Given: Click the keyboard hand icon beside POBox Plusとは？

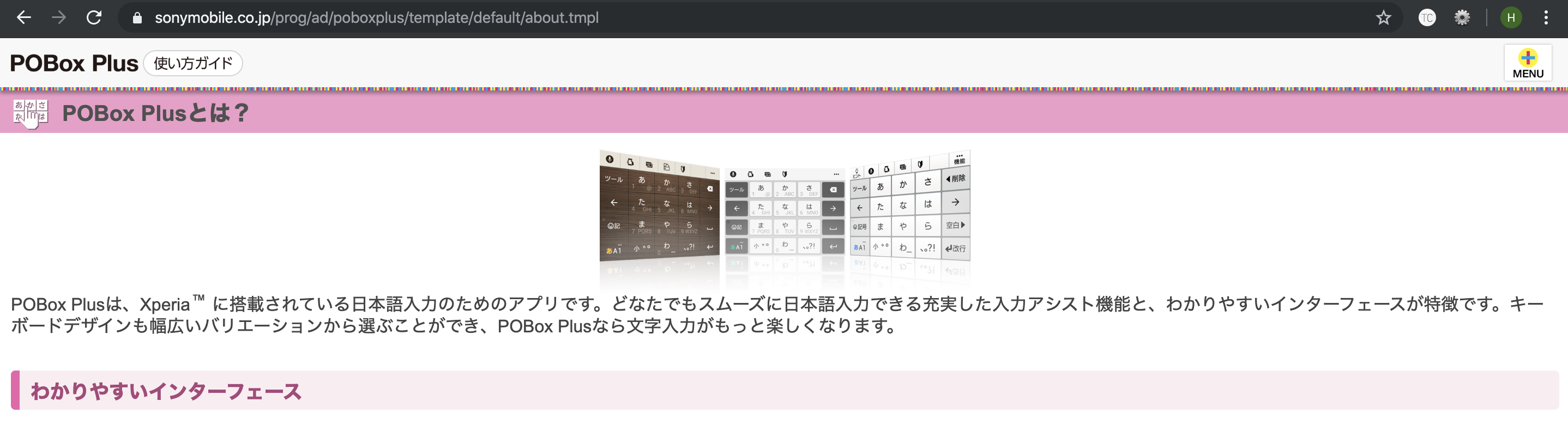Looking at the screenshot, I should (31, 113).
